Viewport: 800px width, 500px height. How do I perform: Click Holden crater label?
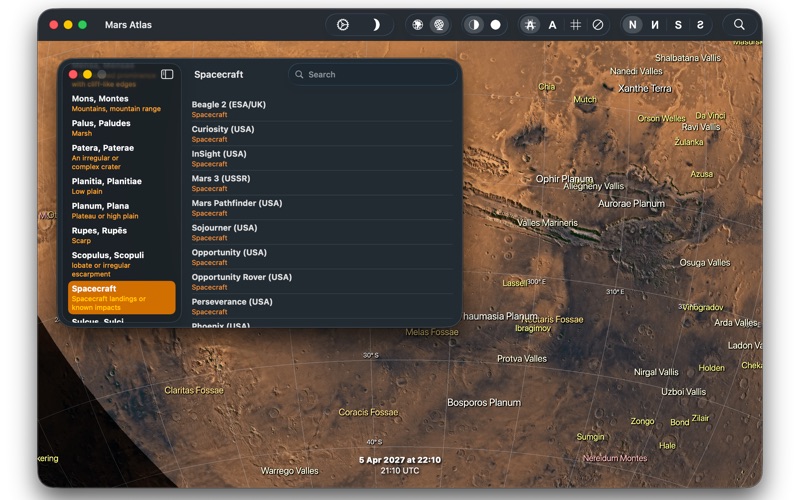tap(711, 368)
